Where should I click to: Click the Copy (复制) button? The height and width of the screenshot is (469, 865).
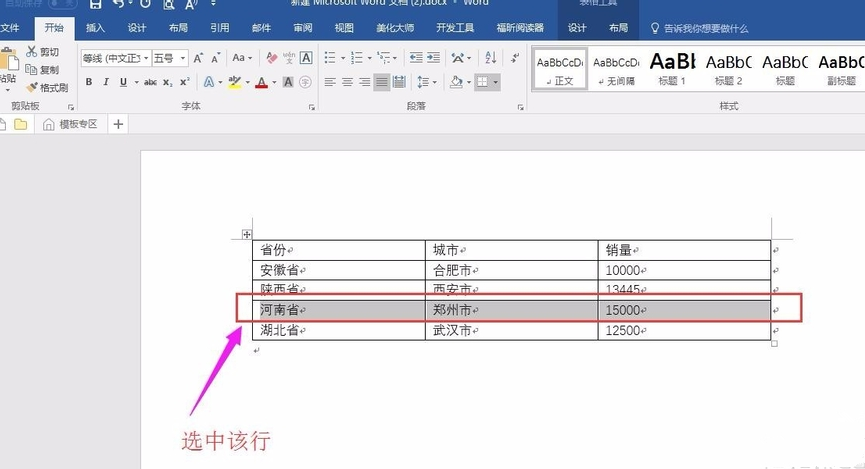pyautogui.click(x=42, y=70)
